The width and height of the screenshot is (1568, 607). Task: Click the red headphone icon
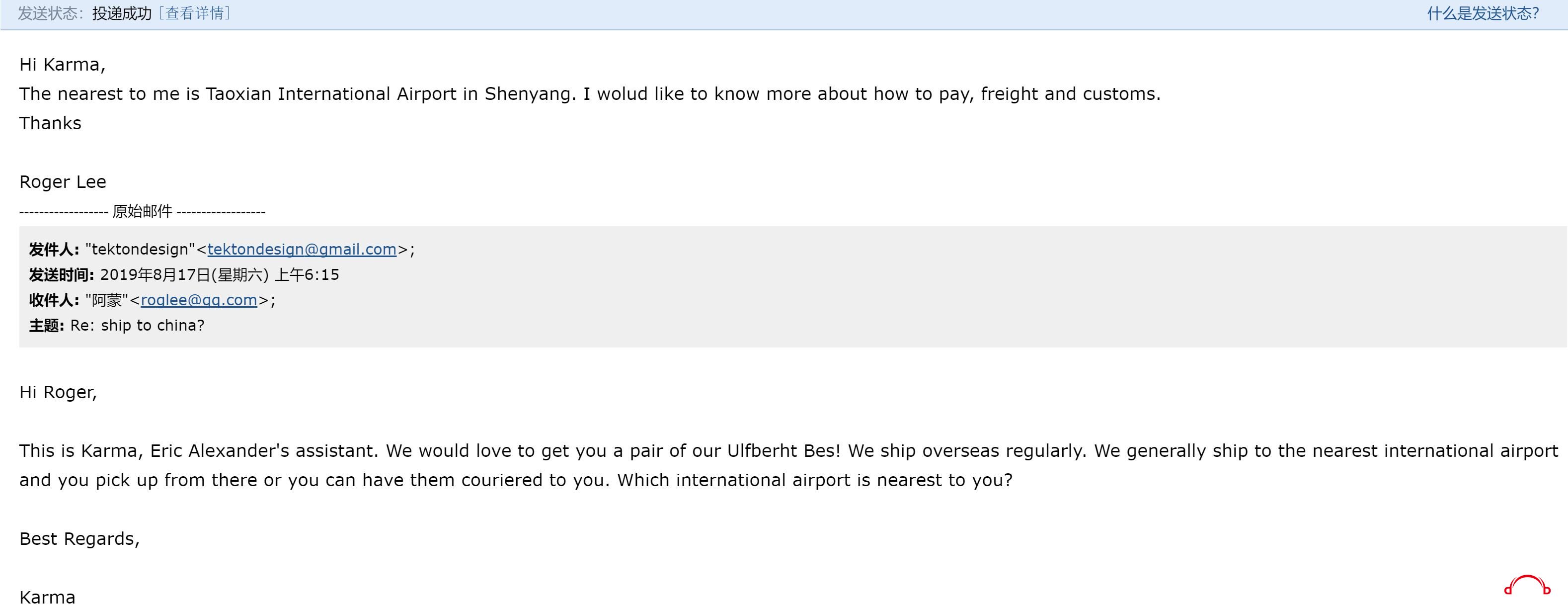(x=1527, y=586)
